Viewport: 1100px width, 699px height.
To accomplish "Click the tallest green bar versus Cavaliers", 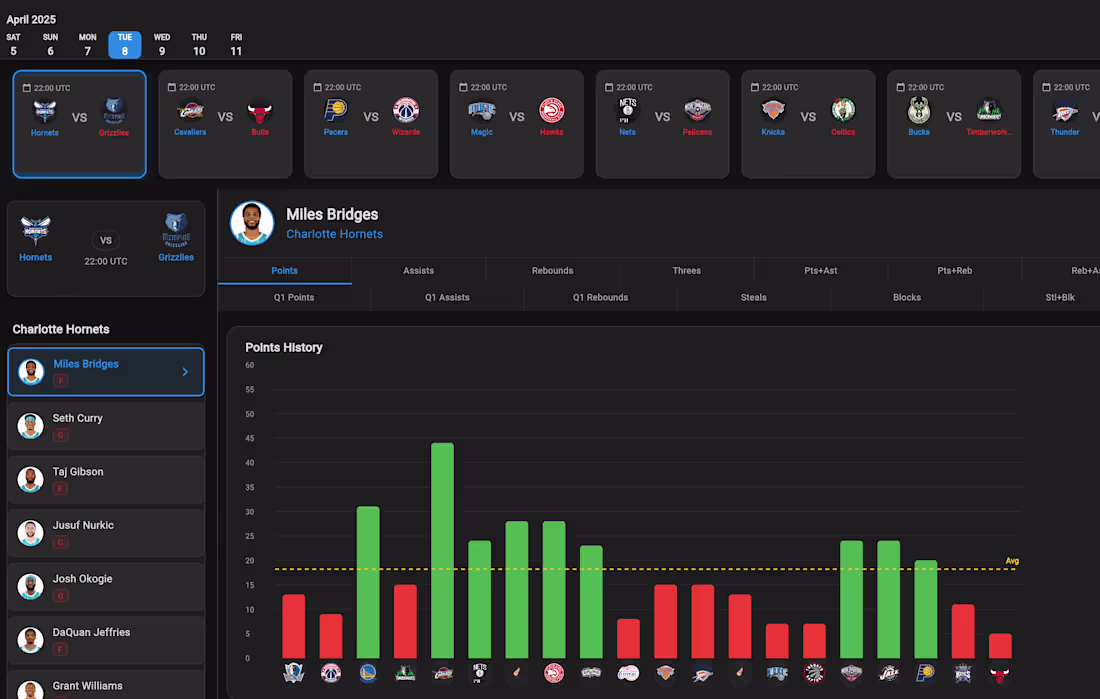I will (x=442, y=551).
